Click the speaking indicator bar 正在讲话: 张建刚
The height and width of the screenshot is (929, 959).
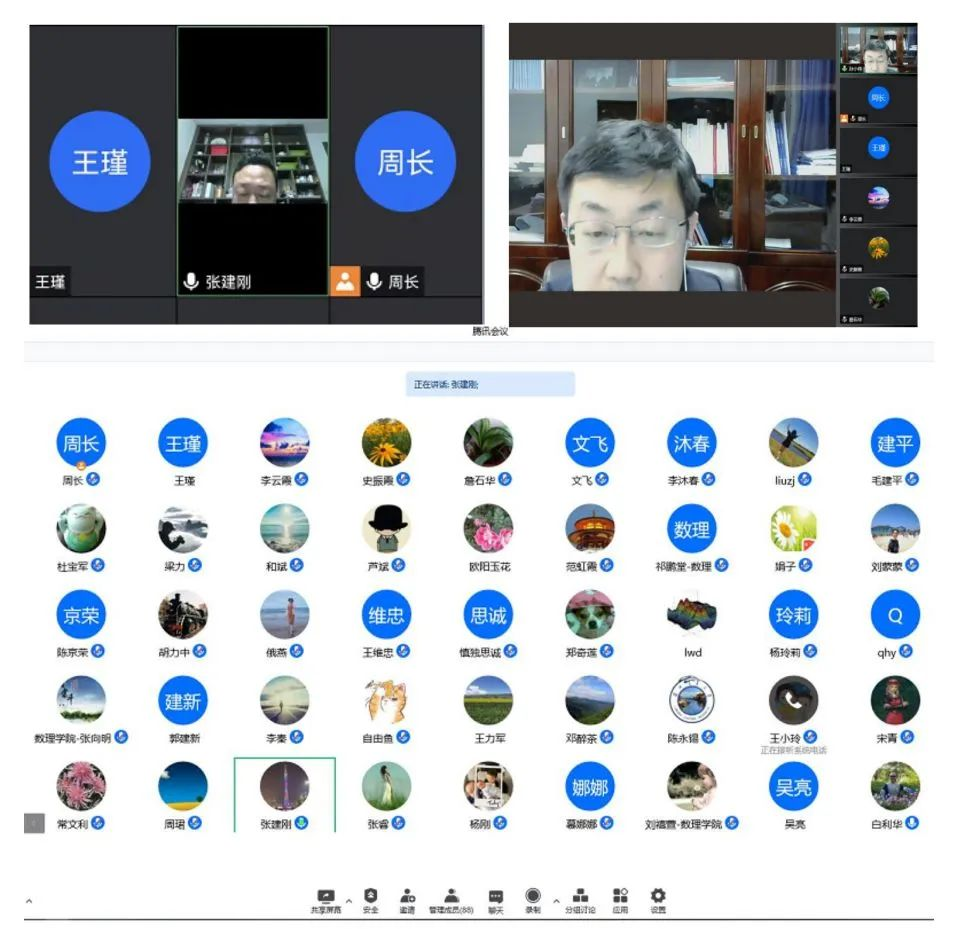[x=490, y=384]
